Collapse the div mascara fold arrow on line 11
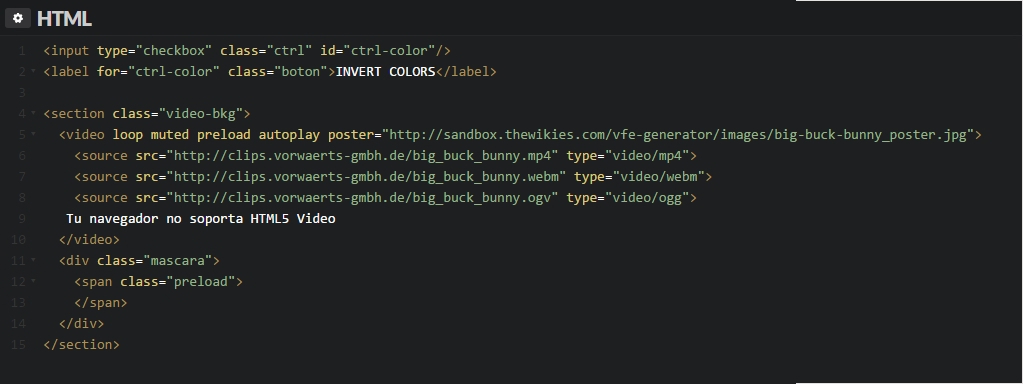The height and width of the screenshot is (384, 1023). (x=33, y=261)
